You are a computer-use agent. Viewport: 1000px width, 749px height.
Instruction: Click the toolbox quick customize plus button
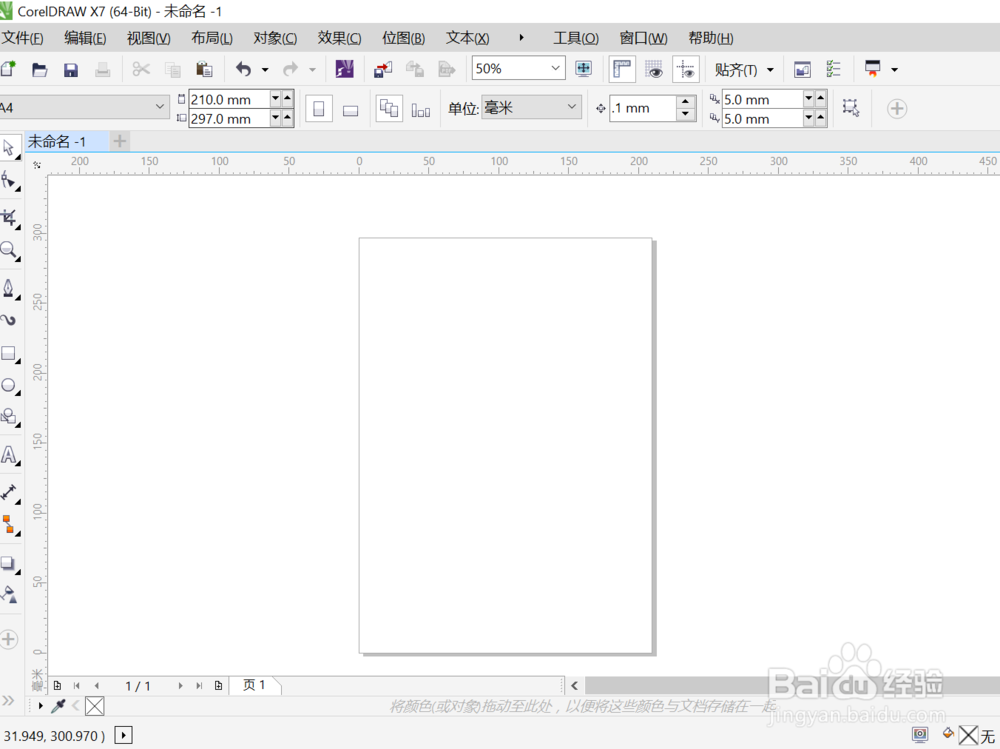(8, 639)
